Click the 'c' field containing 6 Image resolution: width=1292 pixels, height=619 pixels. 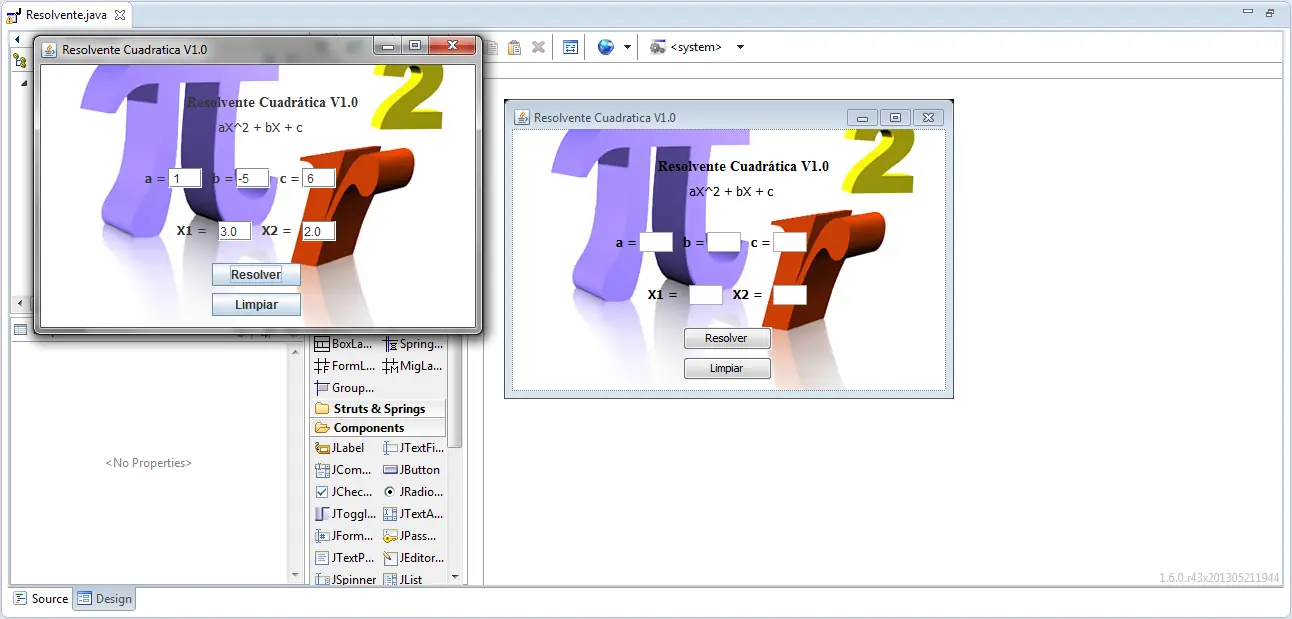coord(318,178)
